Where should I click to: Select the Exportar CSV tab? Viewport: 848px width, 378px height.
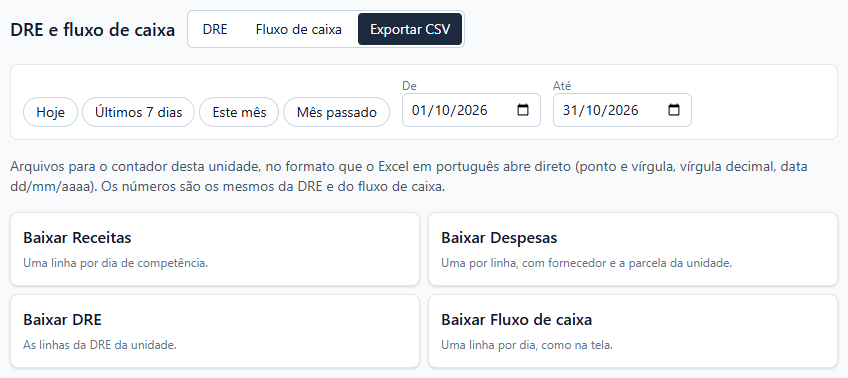[410, 29]
